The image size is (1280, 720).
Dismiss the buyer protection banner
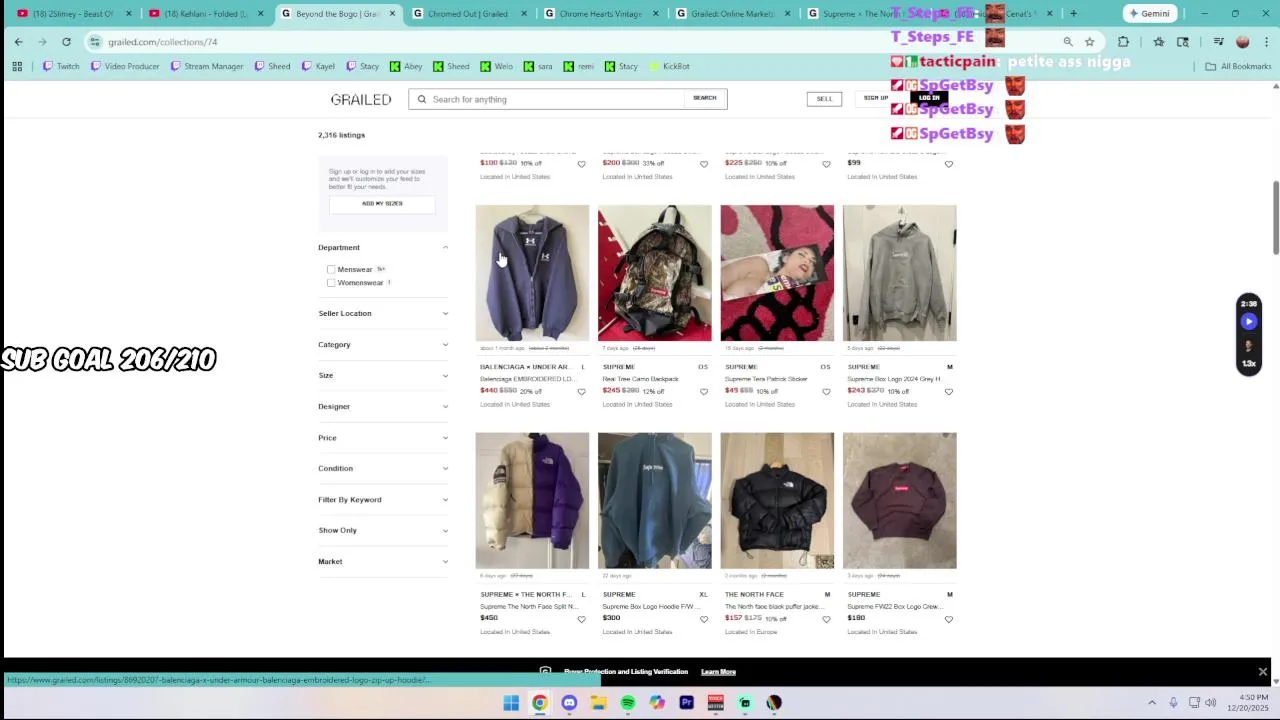(1262, 672)
